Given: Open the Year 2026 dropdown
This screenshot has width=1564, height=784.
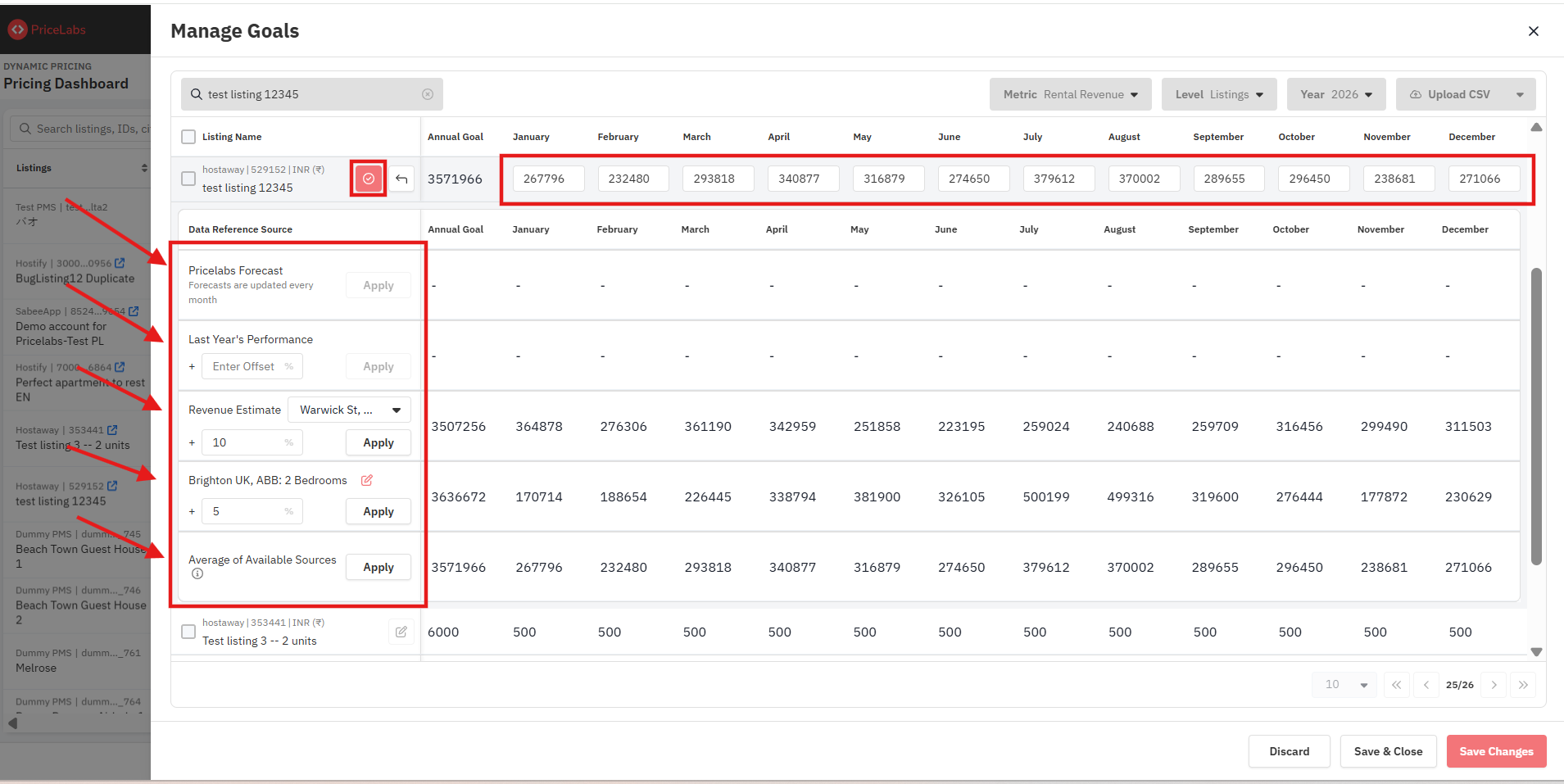Looking at the screenshot, I should click(1336, 94).
